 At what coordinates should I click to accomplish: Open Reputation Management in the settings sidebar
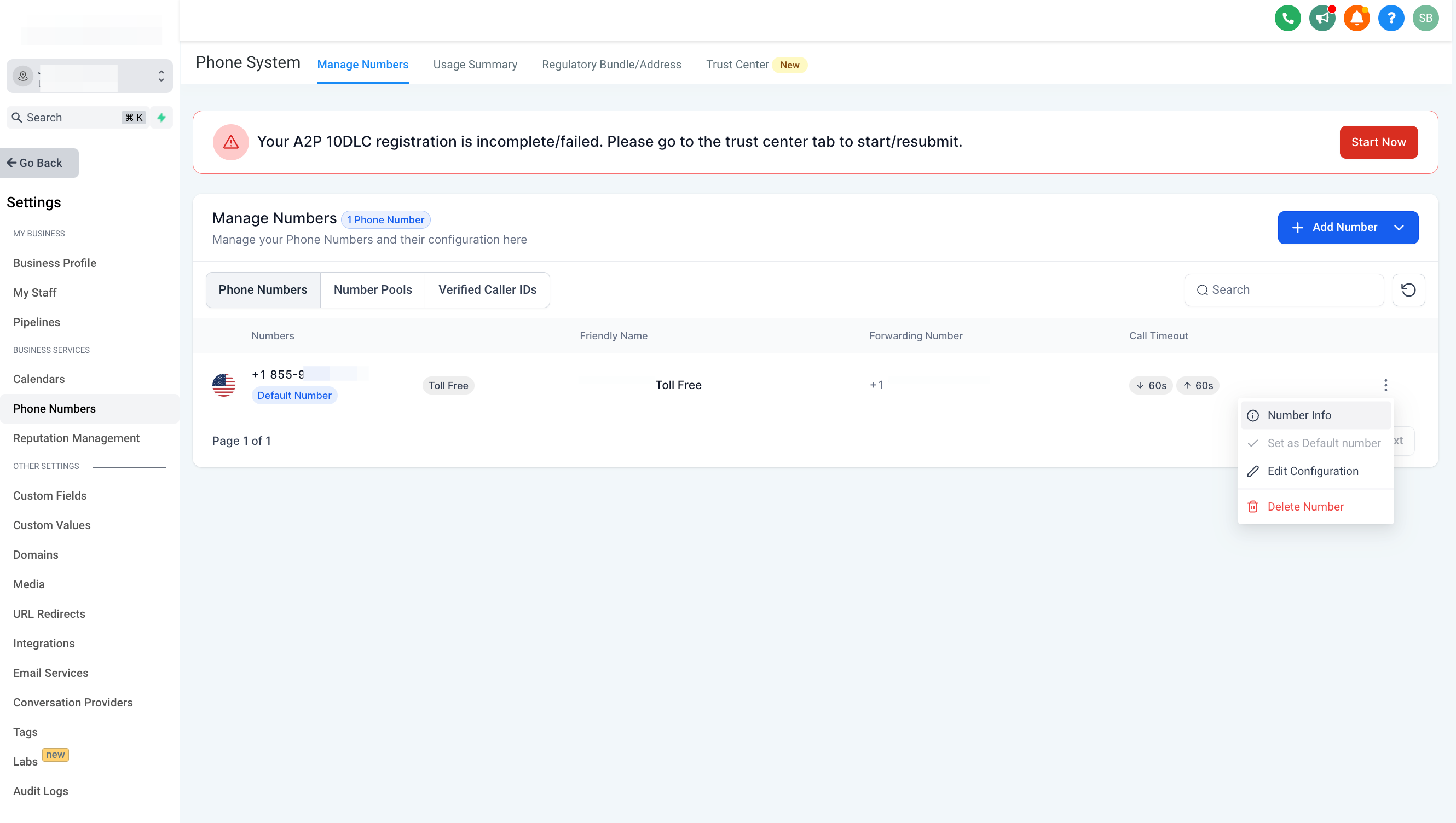click(x=76, y=439)
